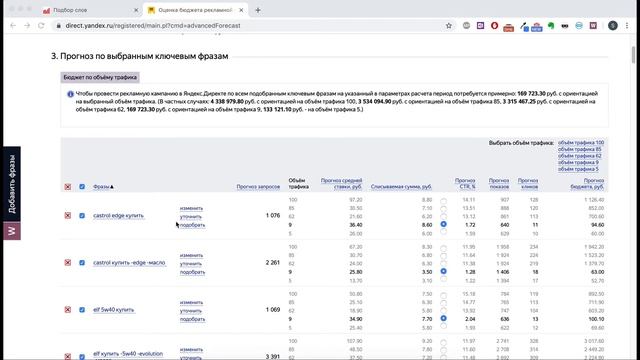Open the red toolbox extension icon

click(509, 27)
